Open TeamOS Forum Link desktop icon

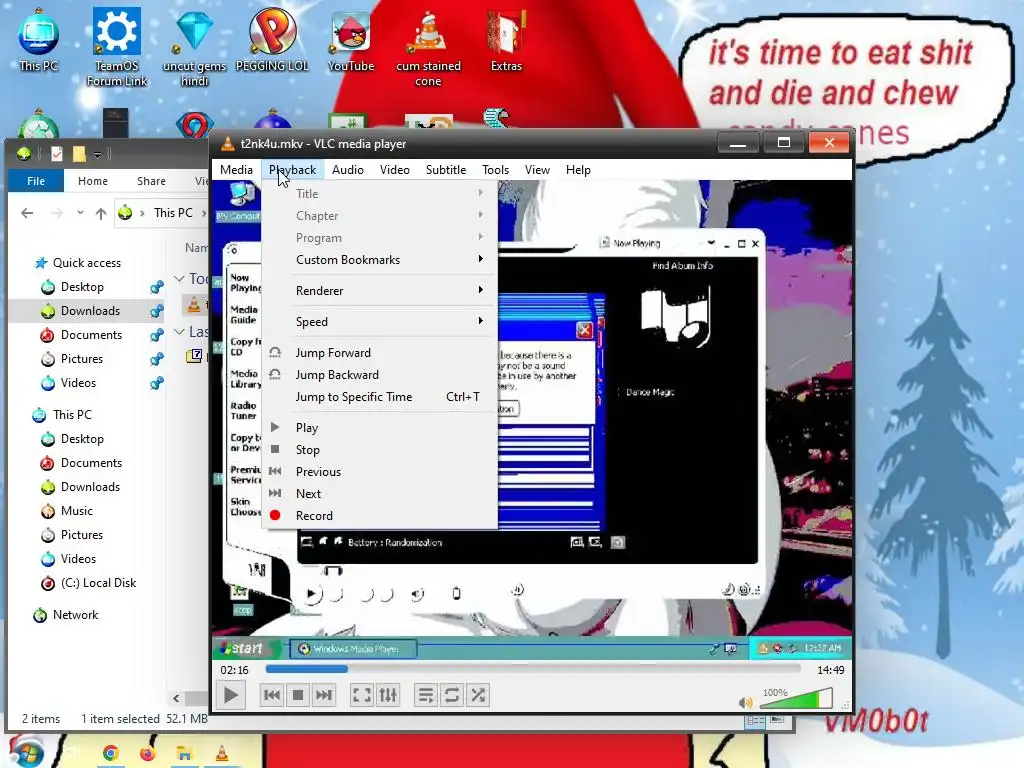[117, 47]
